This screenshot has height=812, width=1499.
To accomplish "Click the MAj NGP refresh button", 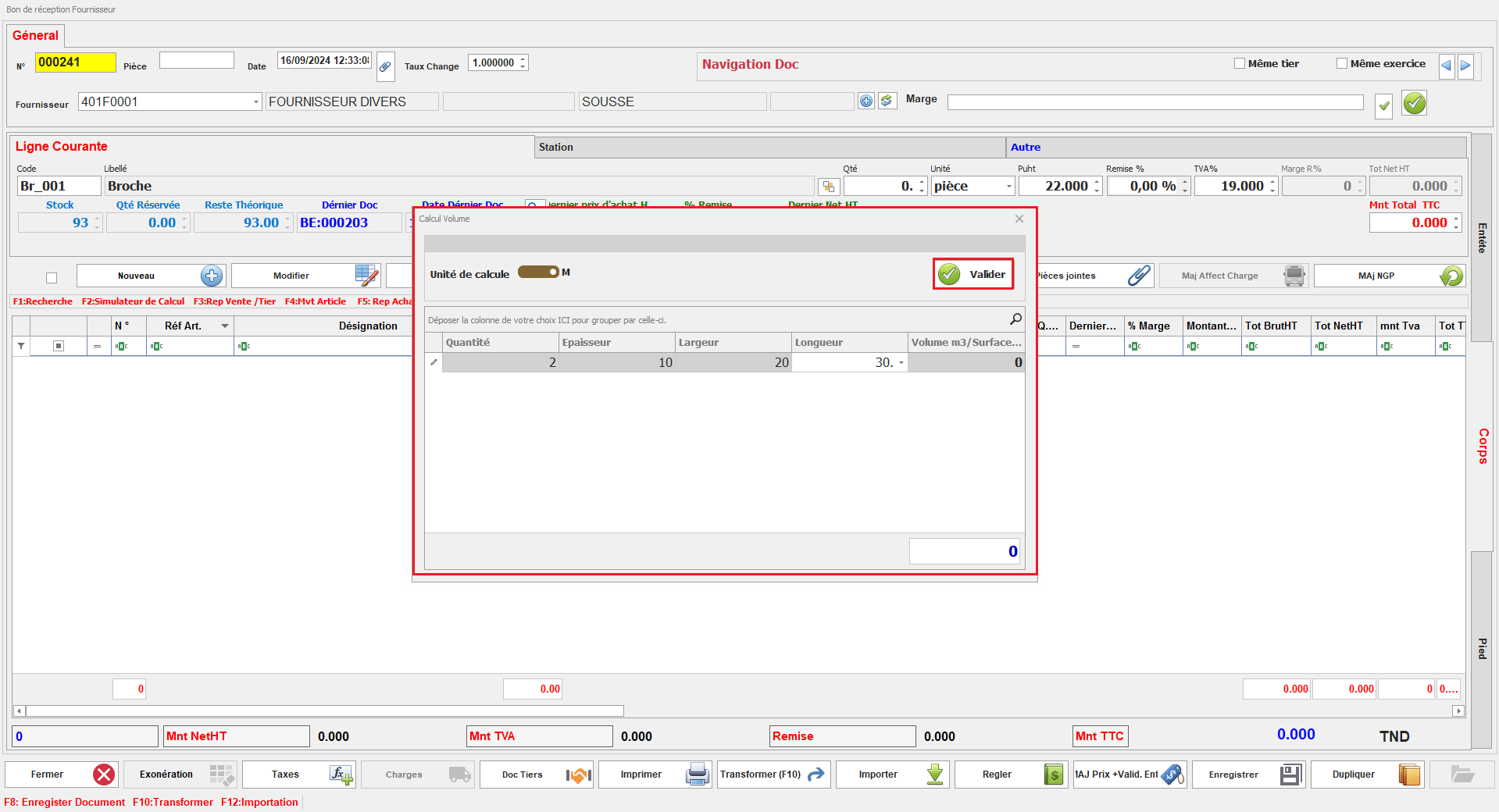I will pyautogui.click(x=1389, y=276).
